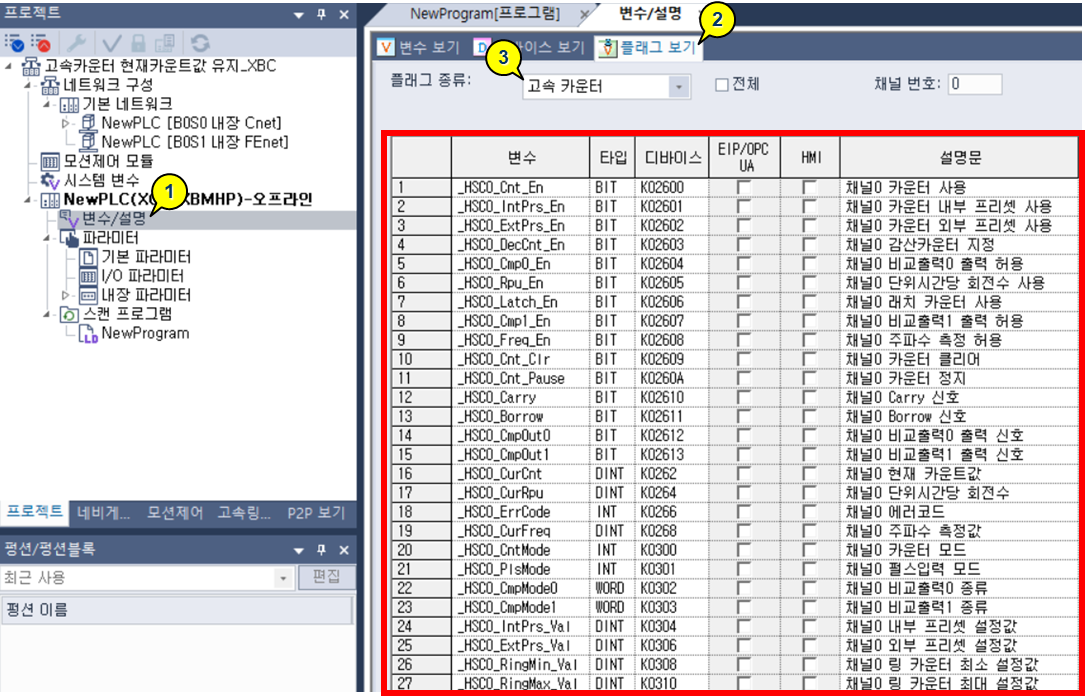Click the 채널 번호 input field
This screenshot has width=1085, height=696.
[x=974, y=84]
